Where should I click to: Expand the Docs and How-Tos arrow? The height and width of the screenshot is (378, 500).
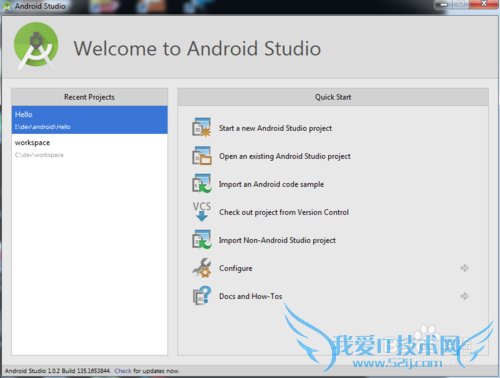tap(464, 296)
